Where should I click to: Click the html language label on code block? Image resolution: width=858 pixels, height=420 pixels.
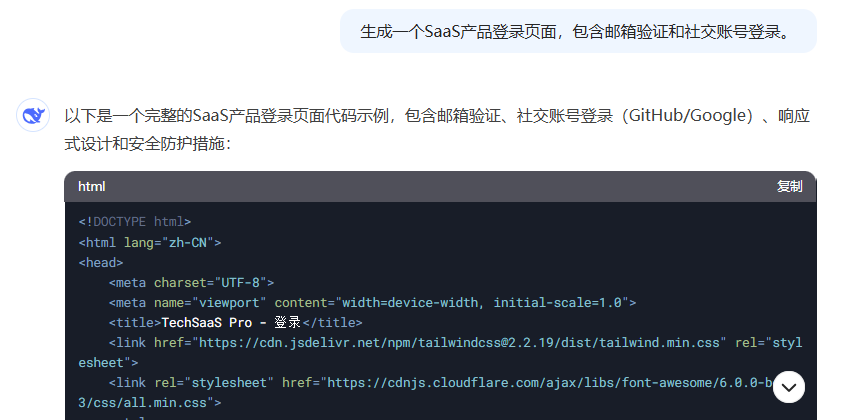point(91,186)
